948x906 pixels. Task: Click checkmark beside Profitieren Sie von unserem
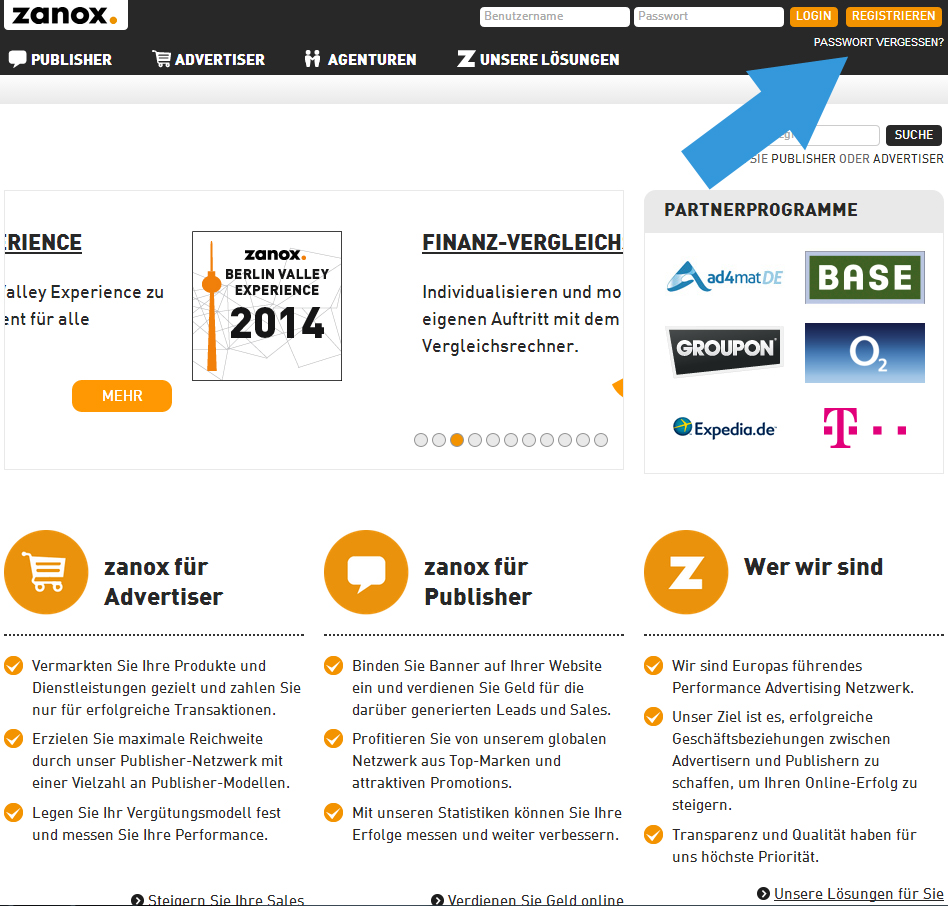pos(333,739)
